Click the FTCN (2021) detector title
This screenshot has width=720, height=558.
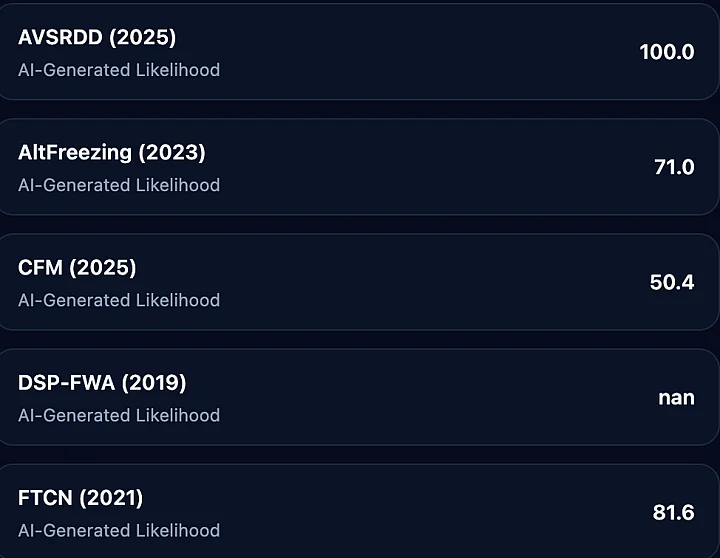click(x=81, y=498)
